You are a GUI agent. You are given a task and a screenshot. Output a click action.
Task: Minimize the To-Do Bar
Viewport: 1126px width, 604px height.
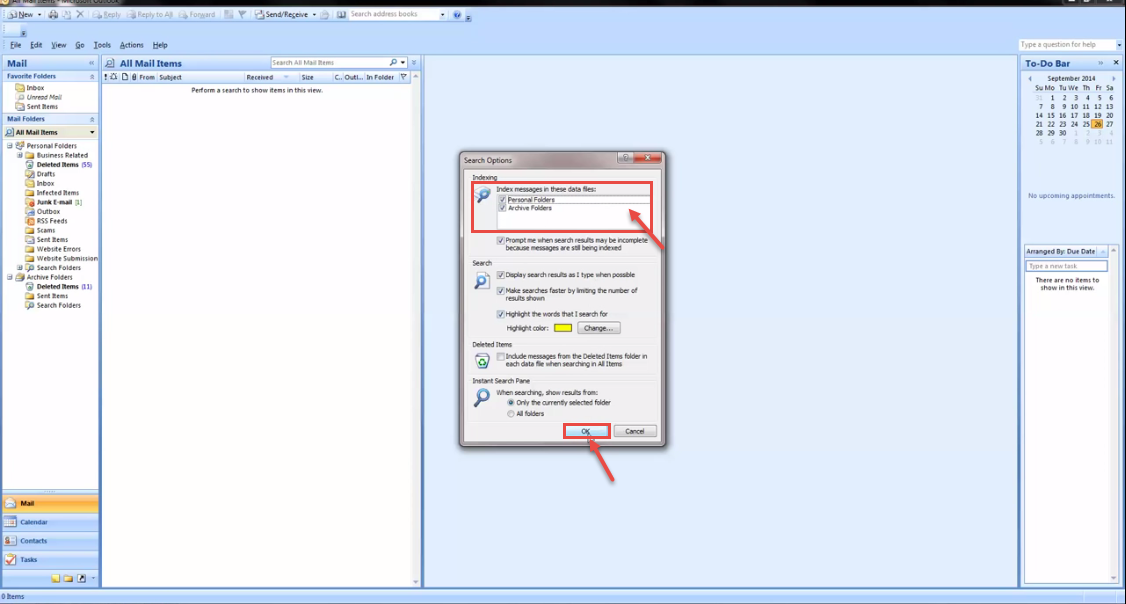click(x=1101, y=63)
